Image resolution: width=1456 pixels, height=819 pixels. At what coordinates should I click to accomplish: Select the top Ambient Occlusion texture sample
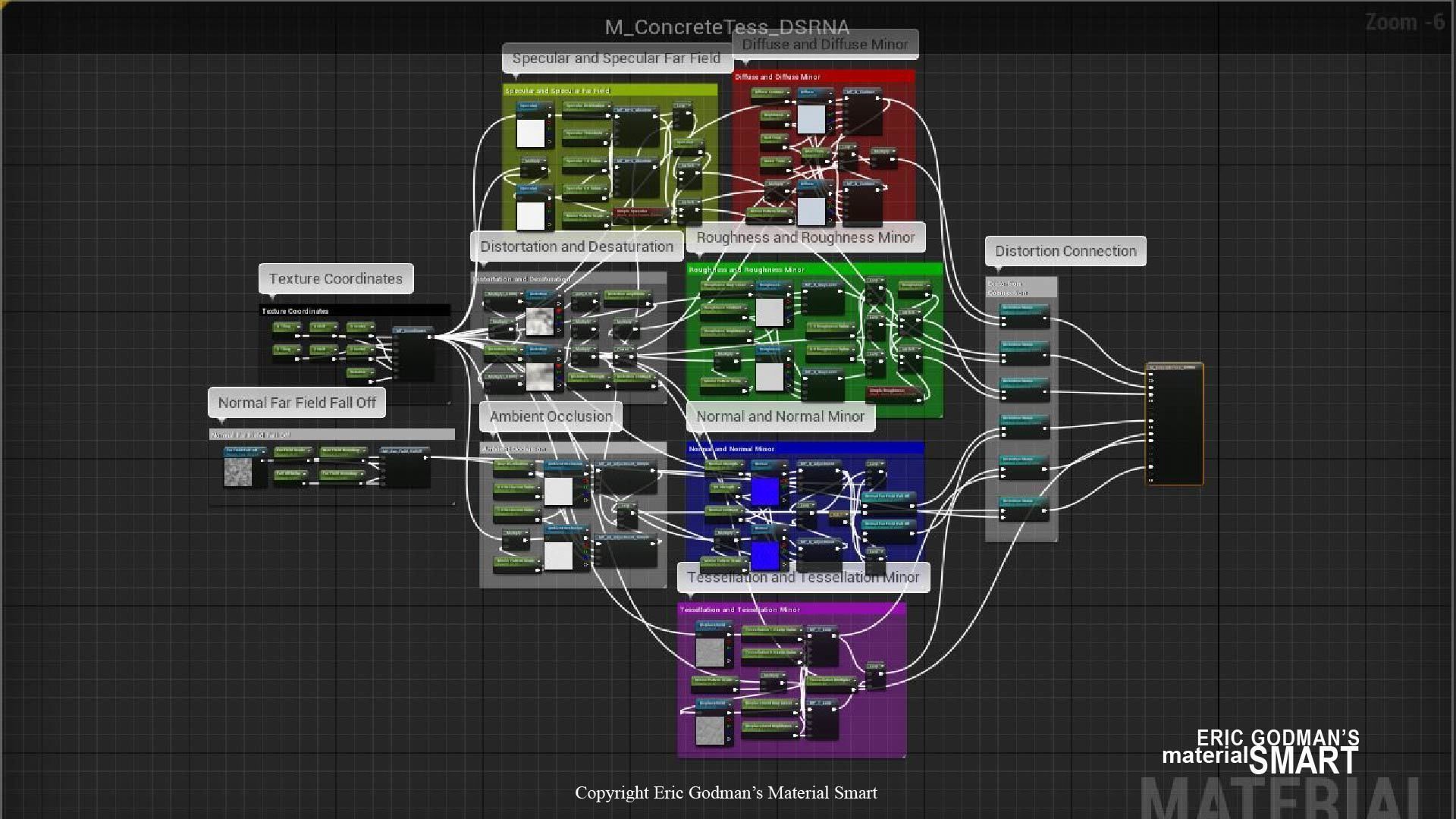click(x=558, y=491)
